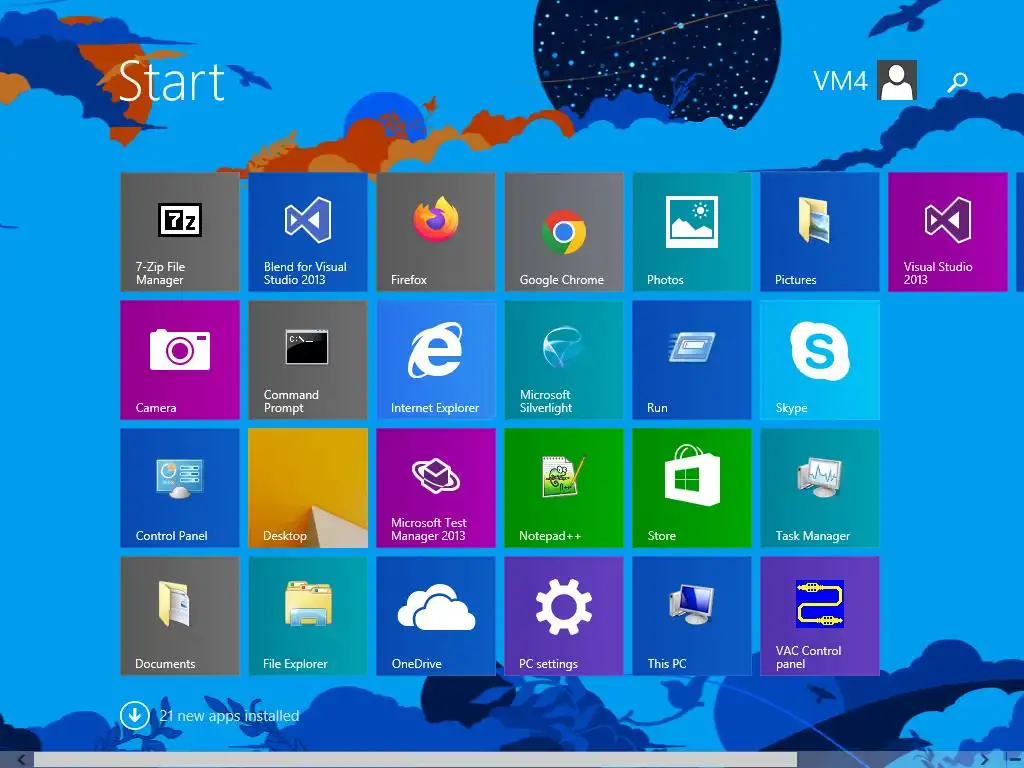Launch Google Chrome
Viewport: 1024px width, 768px height.
(x=564, y=232)
